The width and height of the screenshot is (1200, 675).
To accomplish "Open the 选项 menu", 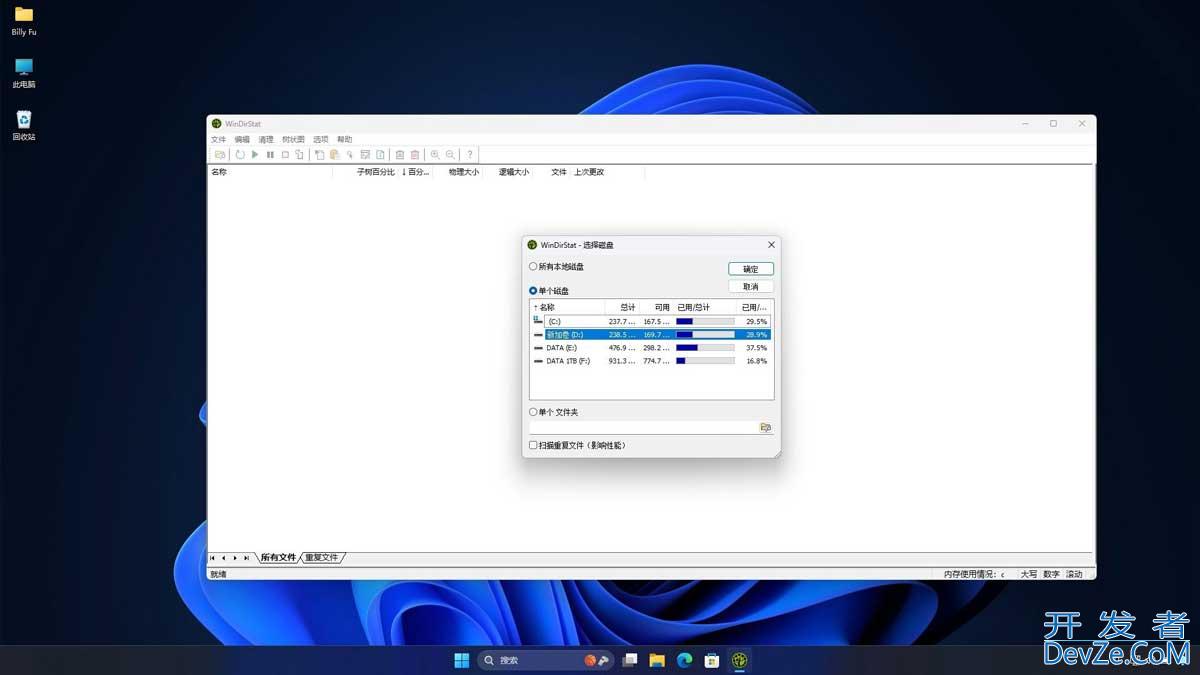I will tap(321, 140).
